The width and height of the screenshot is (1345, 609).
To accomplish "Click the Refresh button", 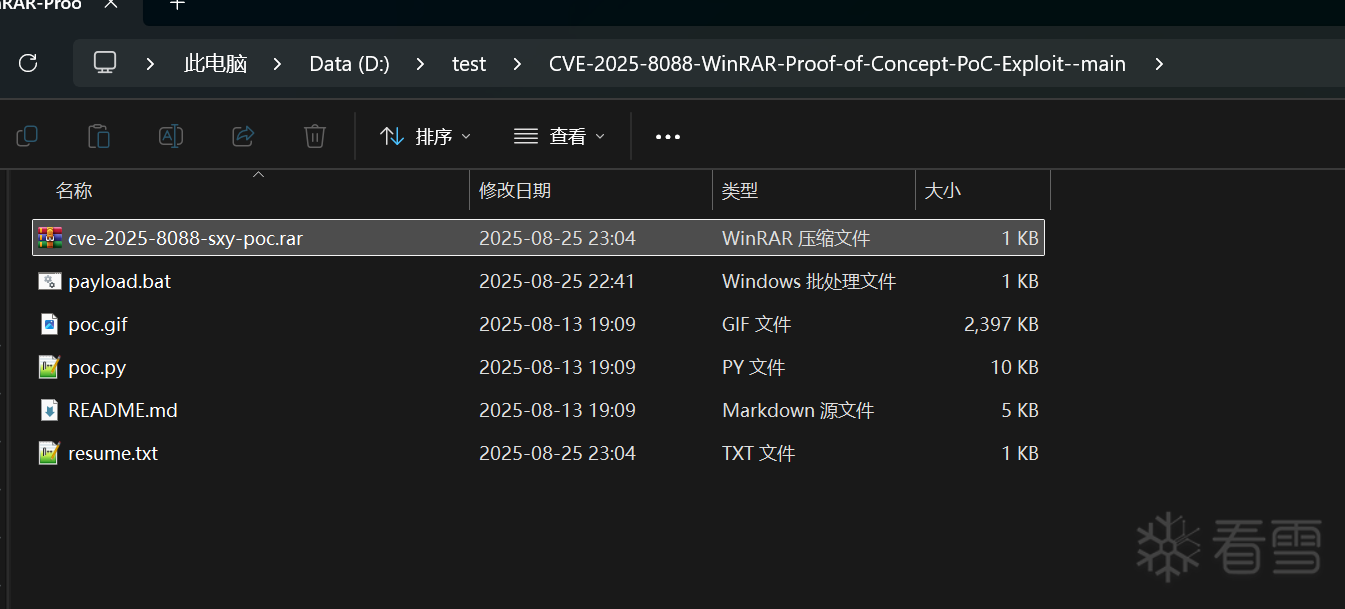I will point(28,63).
